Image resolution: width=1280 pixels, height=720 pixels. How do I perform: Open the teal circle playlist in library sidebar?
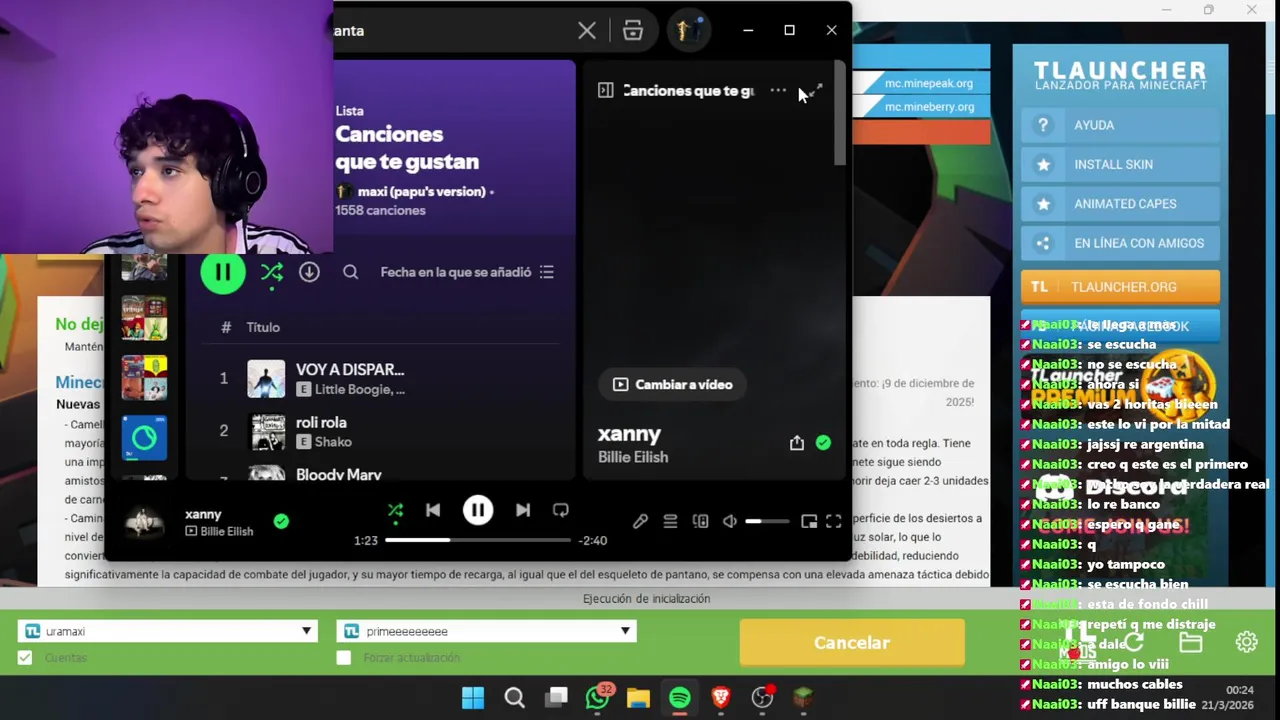tap(144, 437)
